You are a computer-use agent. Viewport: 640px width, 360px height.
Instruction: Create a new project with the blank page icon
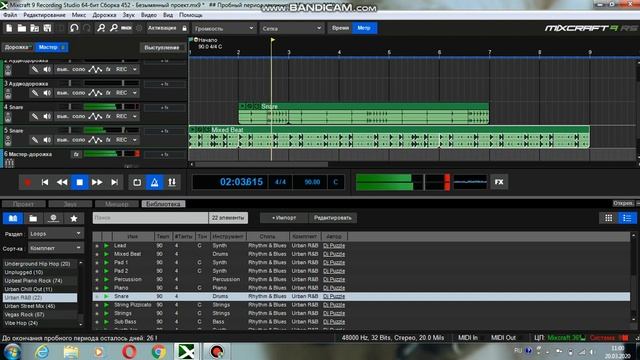tap(9, 28)
